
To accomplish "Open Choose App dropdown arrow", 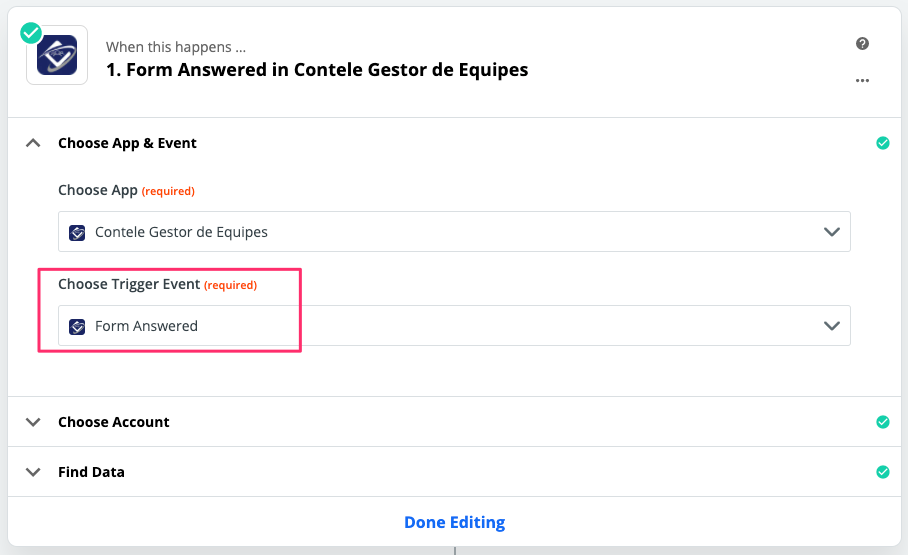I will coord(832,232).
